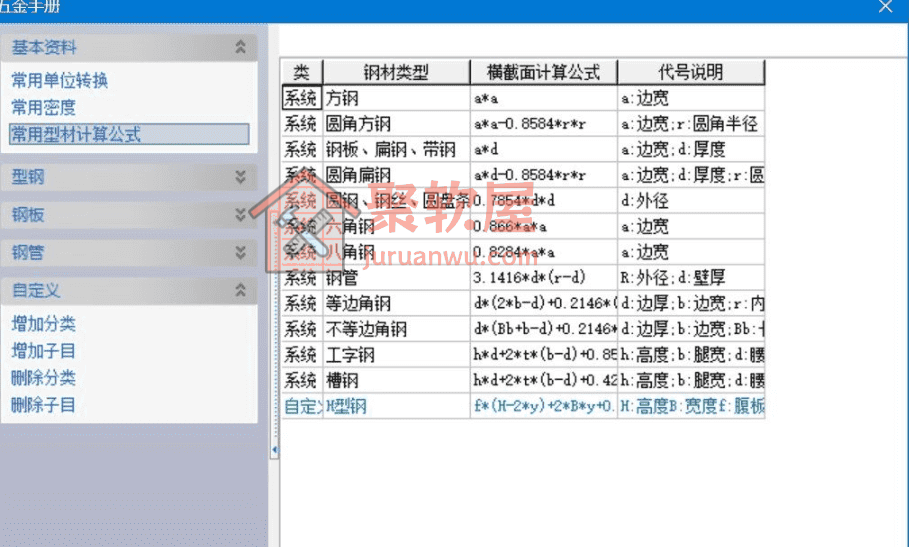This screenshot has width=909, height=547.
Task: Click 删除分类 link
Action: click(43, 378)
